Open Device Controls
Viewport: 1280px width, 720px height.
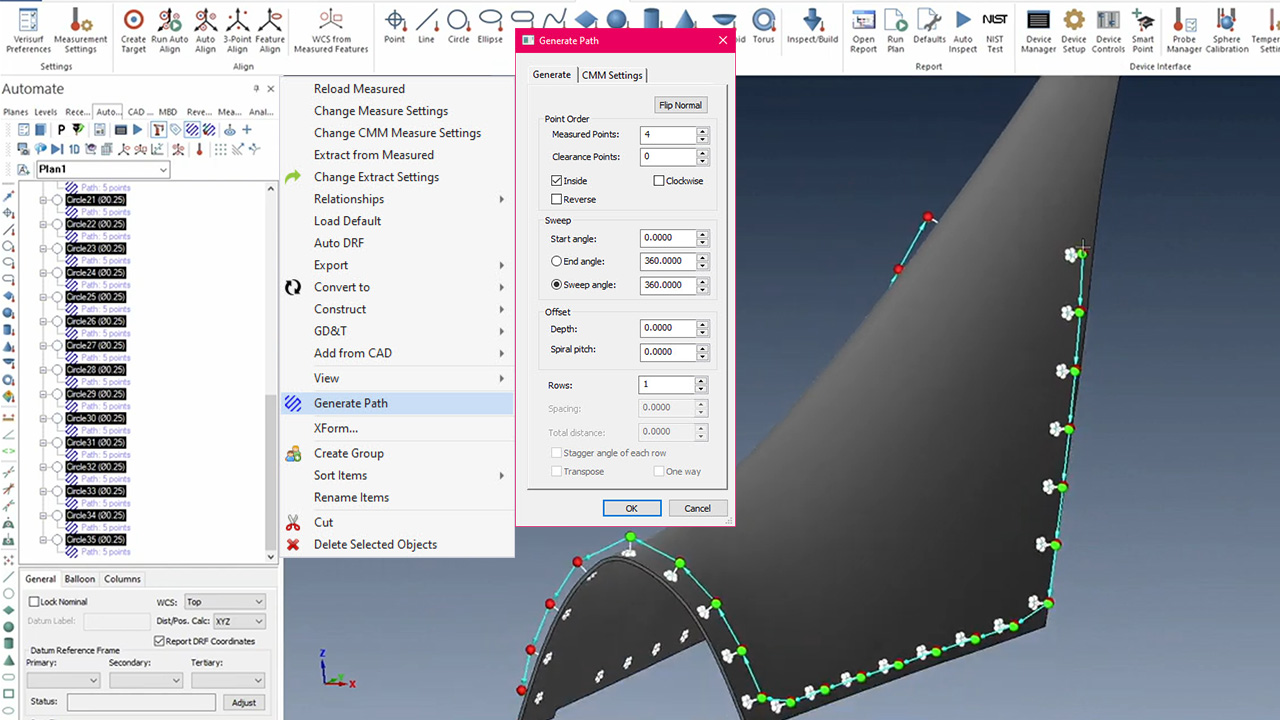pyautogui.click(x=1108, y=31)
